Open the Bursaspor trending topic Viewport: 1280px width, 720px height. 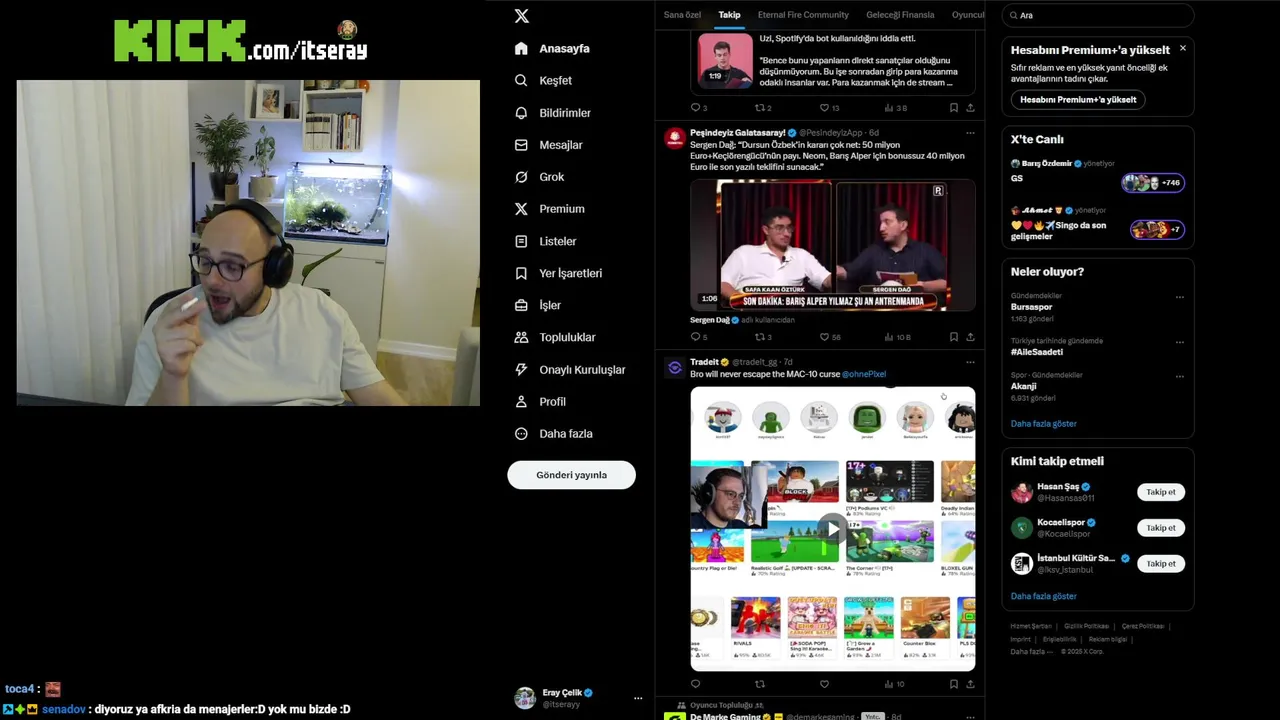pyautogui.click(x=1031, y=307)
